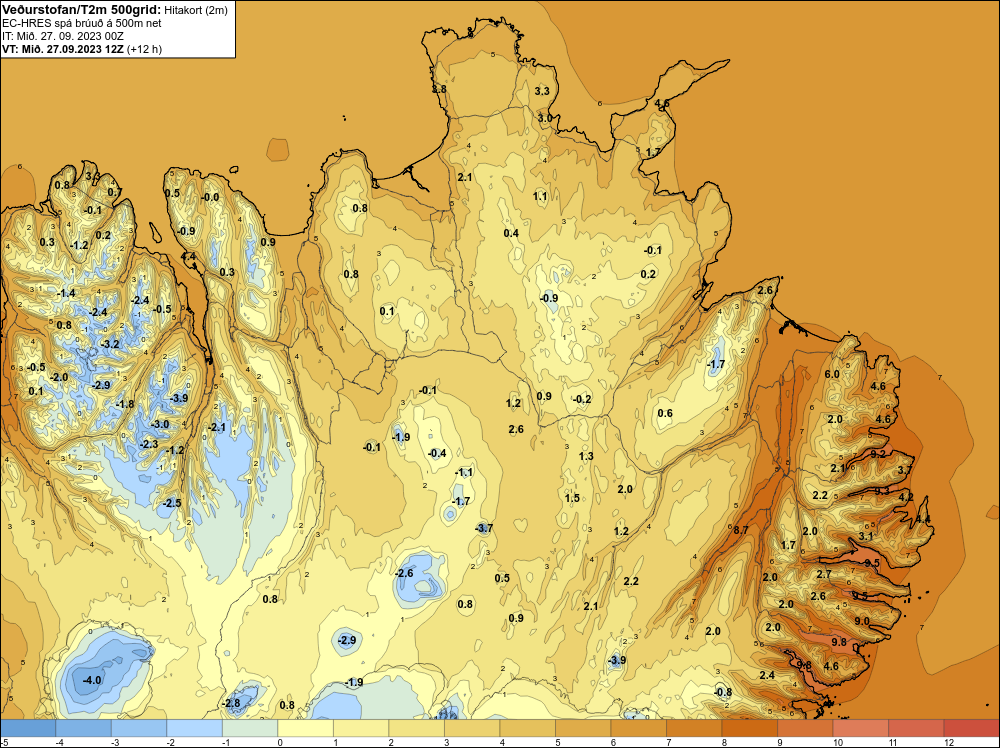Click the '(+12 h)' forecast offset label
1000x748 pixels.
(x=145, y=49)
